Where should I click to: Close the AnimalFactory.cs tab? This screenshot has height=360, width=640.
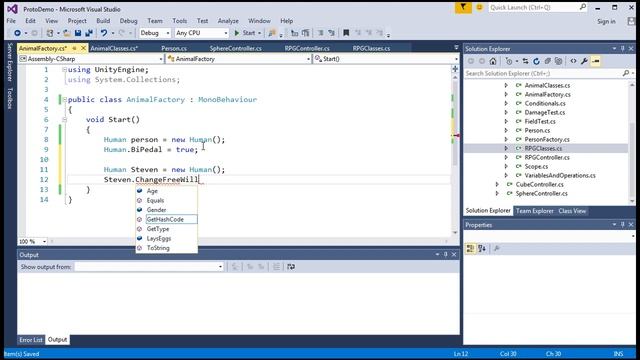click(83, 48)
